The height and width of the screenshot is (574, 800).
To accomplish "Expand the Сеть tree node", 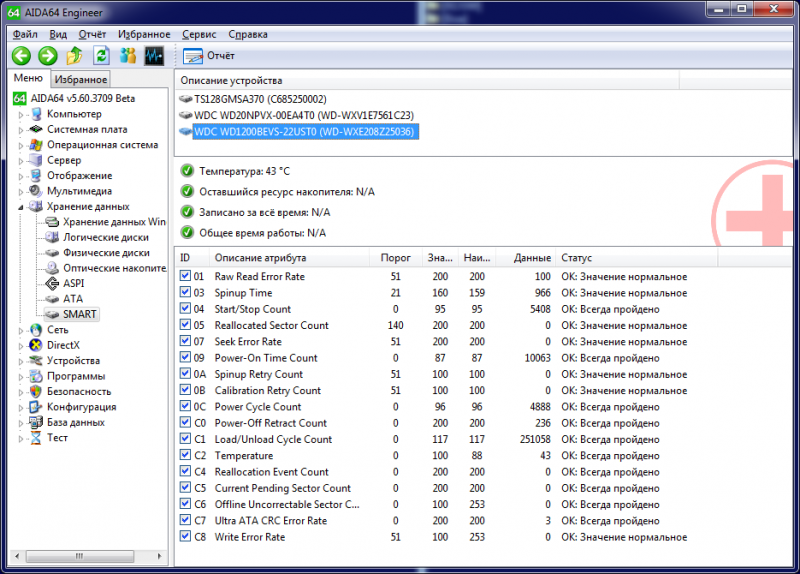I will (21, 331).
